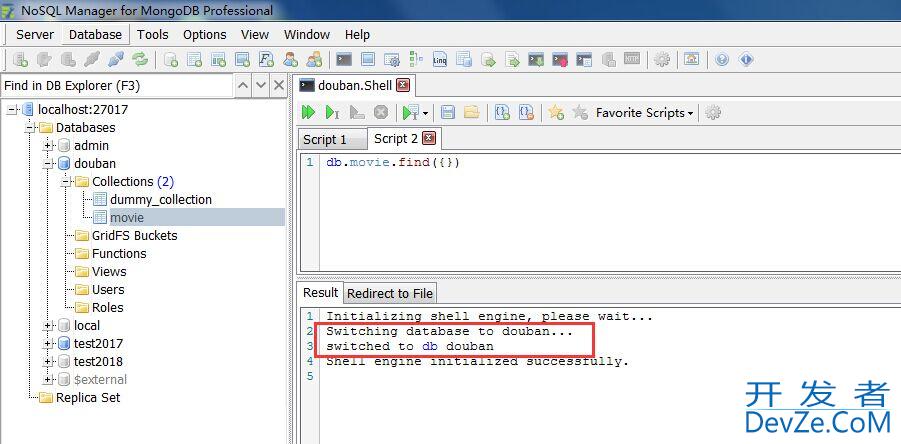Click the home picture toolbar icon
This screenshot has width=901, height=444.
coord(691,59)
